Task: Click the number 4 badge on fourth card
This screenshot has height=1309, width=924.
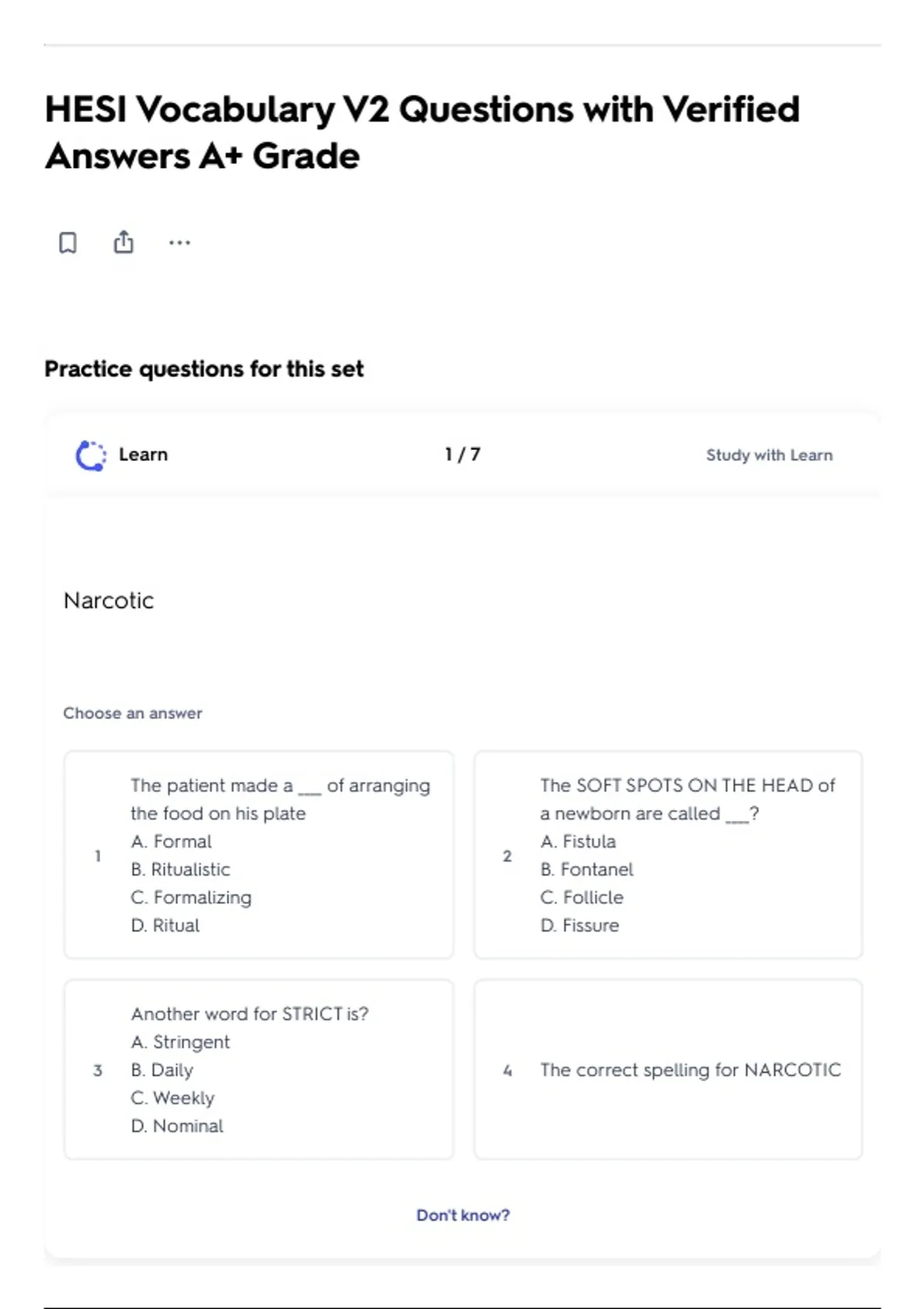Action: (507, 1070)
